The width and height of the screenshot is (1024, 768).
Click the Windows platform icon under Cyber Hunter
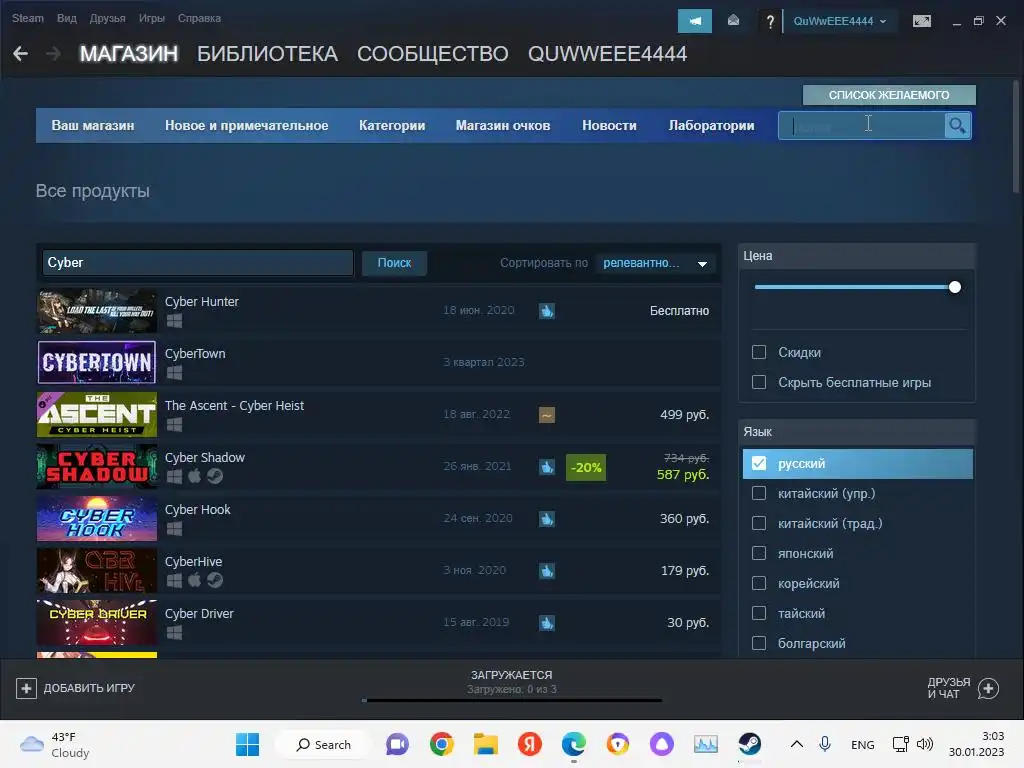[x=174, y=321]
